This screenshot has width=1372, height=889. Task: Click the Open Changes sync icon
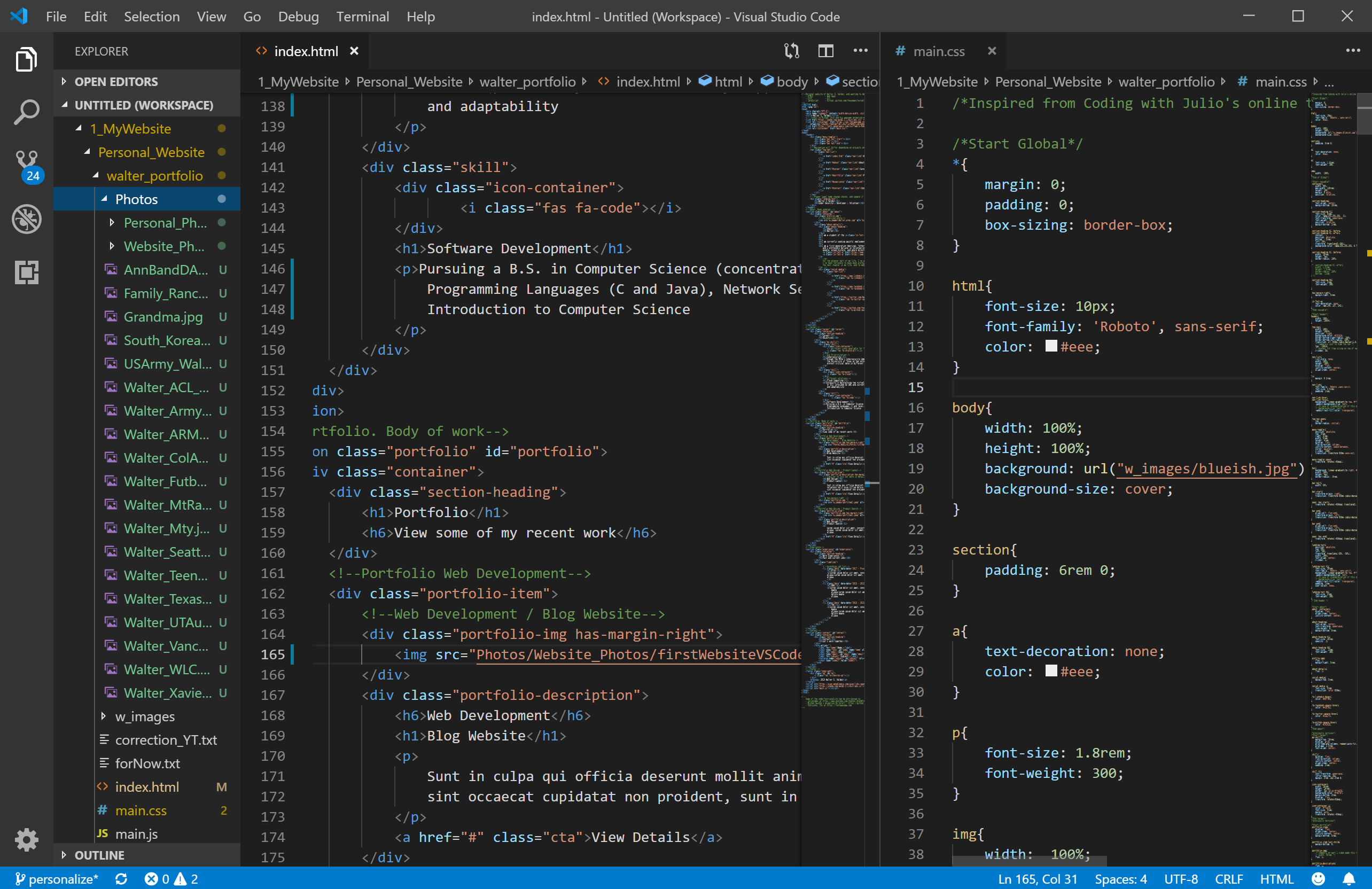tap(791, 51)
